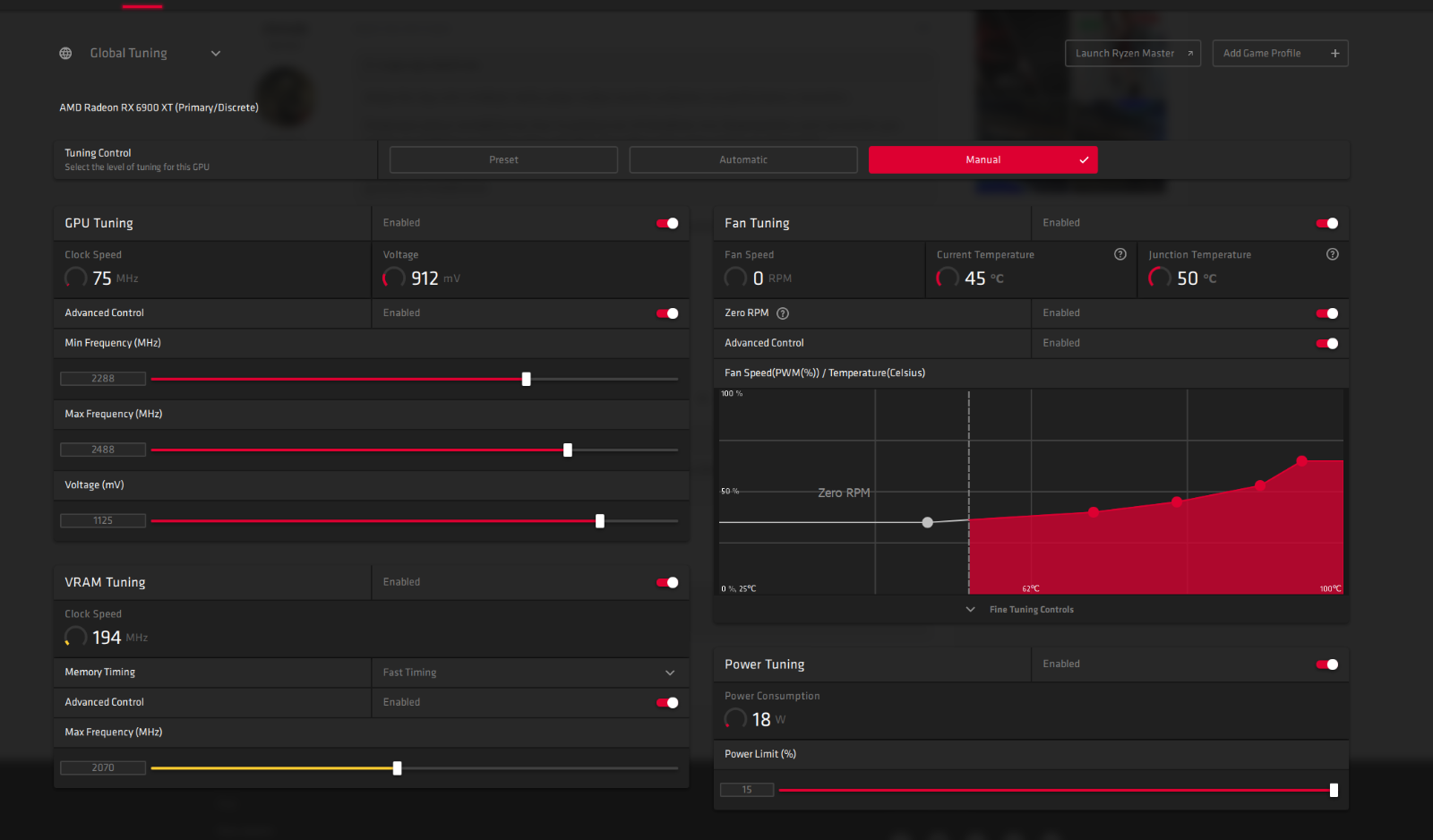Open the Global Tuning dropdown arrow
This screenshot has height=840, width=1433.
[216, 54]
